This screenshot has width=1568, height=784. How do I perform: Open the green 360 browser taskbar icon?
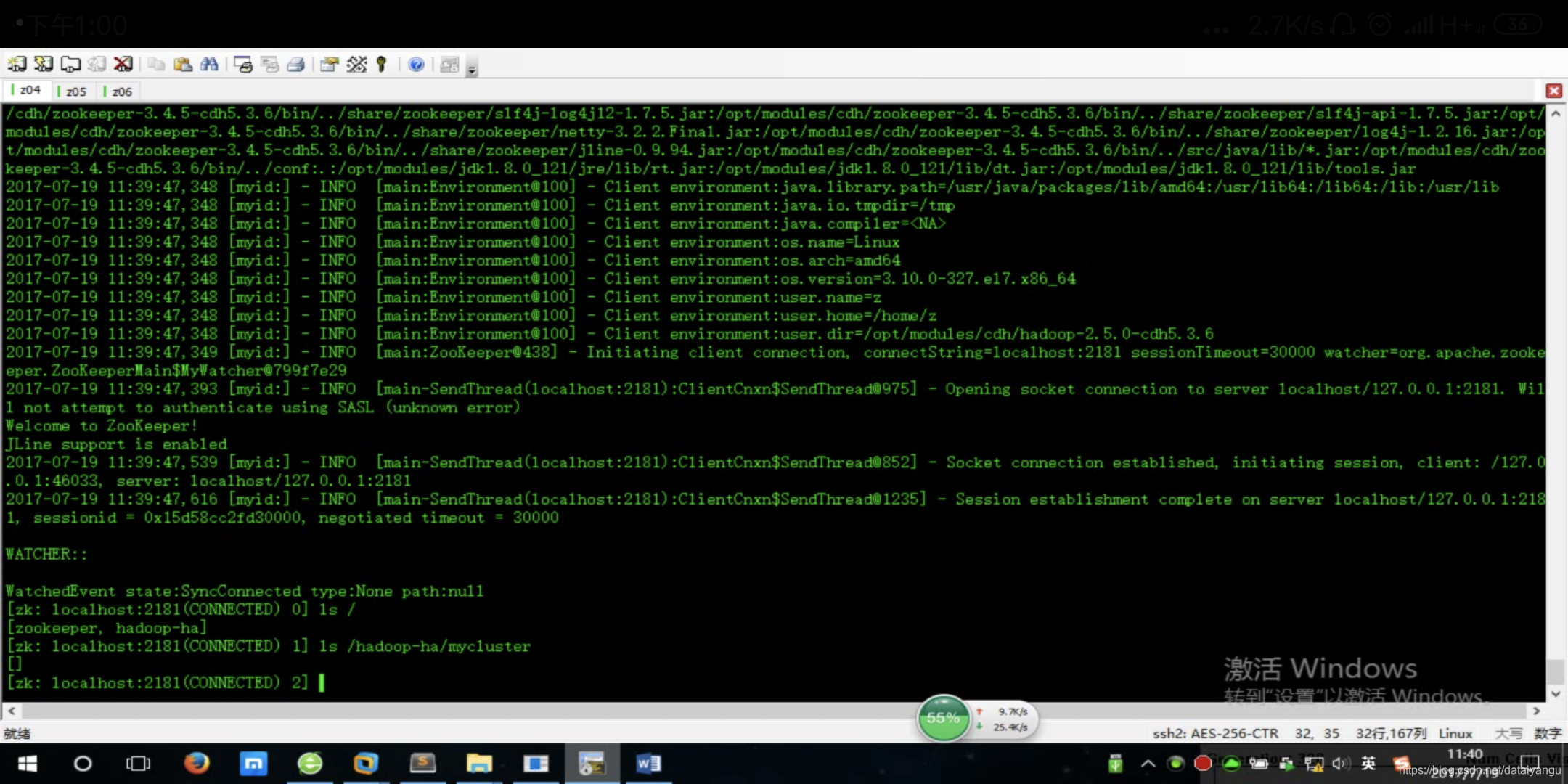[310, 764]
